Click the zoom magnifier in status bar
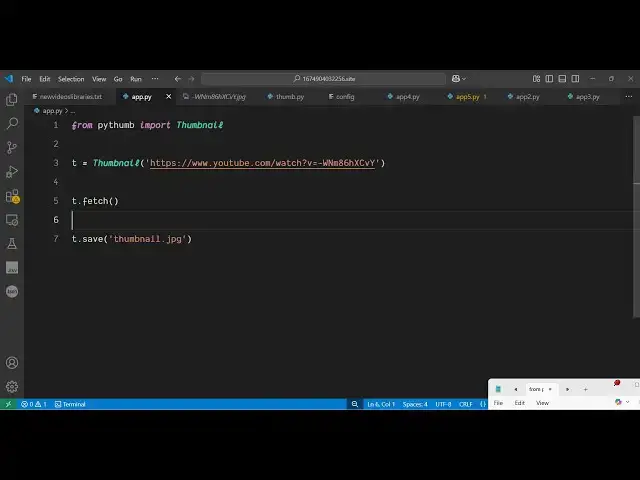 click(355, 404)
